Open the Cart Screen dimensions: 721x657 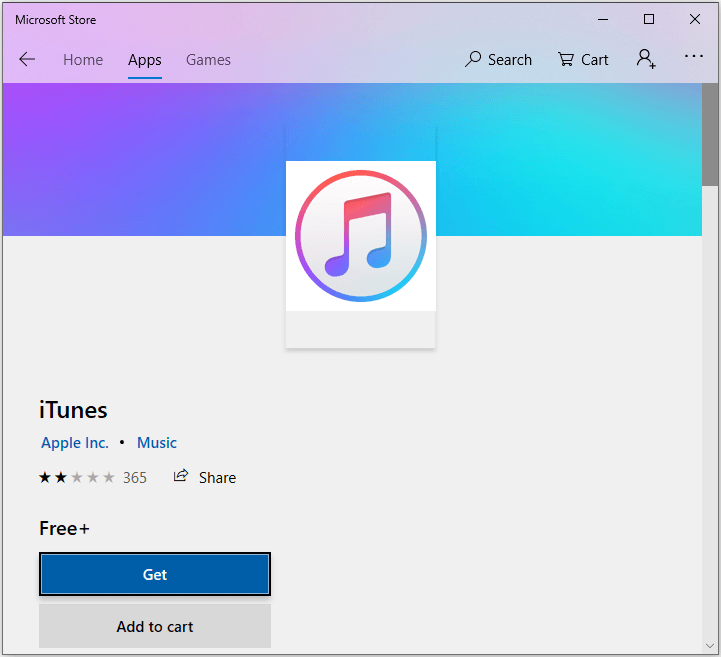[583, 60]
